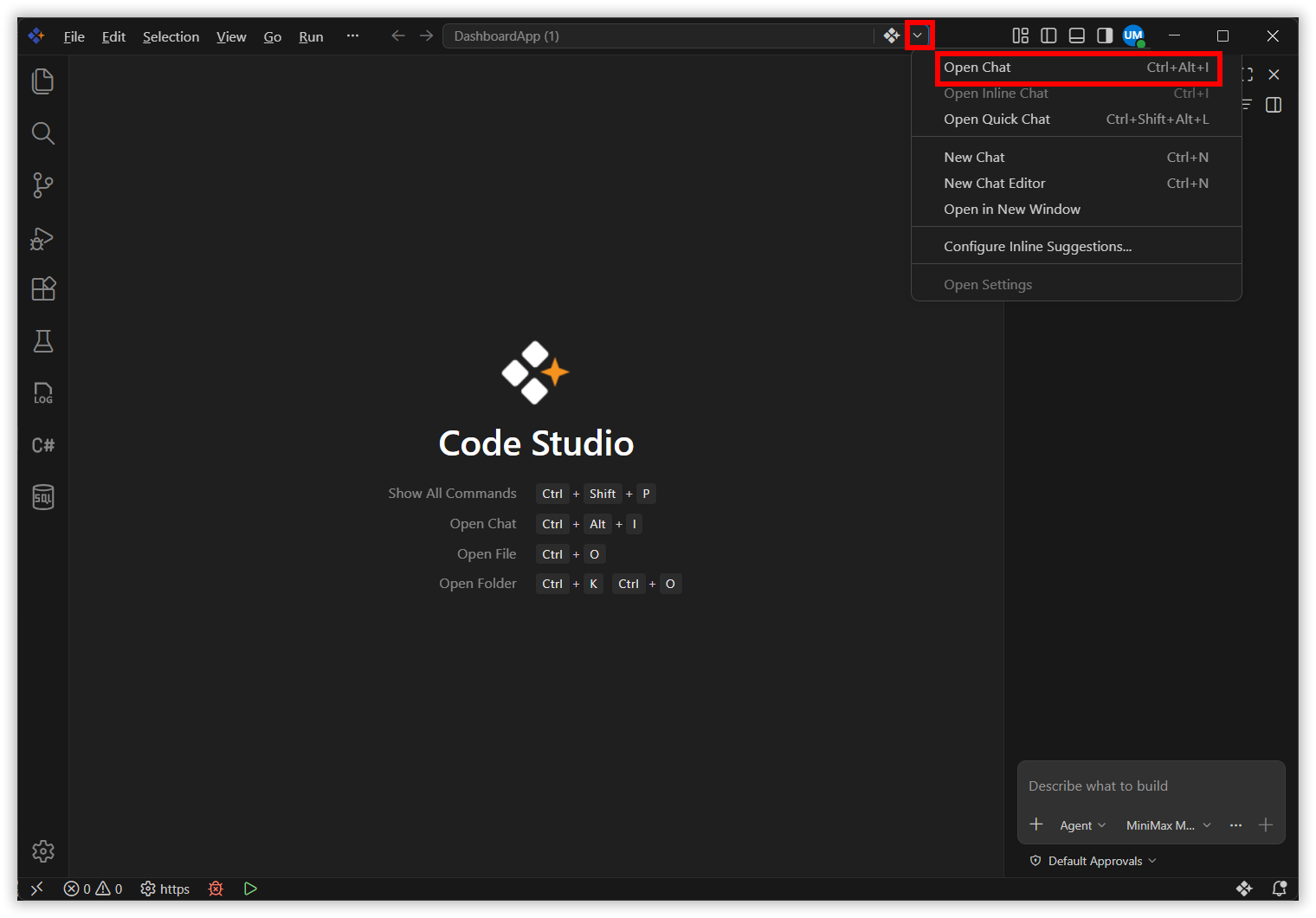Open the Explorer view in activity bar

pyautogui.click(x=42, y=81)
